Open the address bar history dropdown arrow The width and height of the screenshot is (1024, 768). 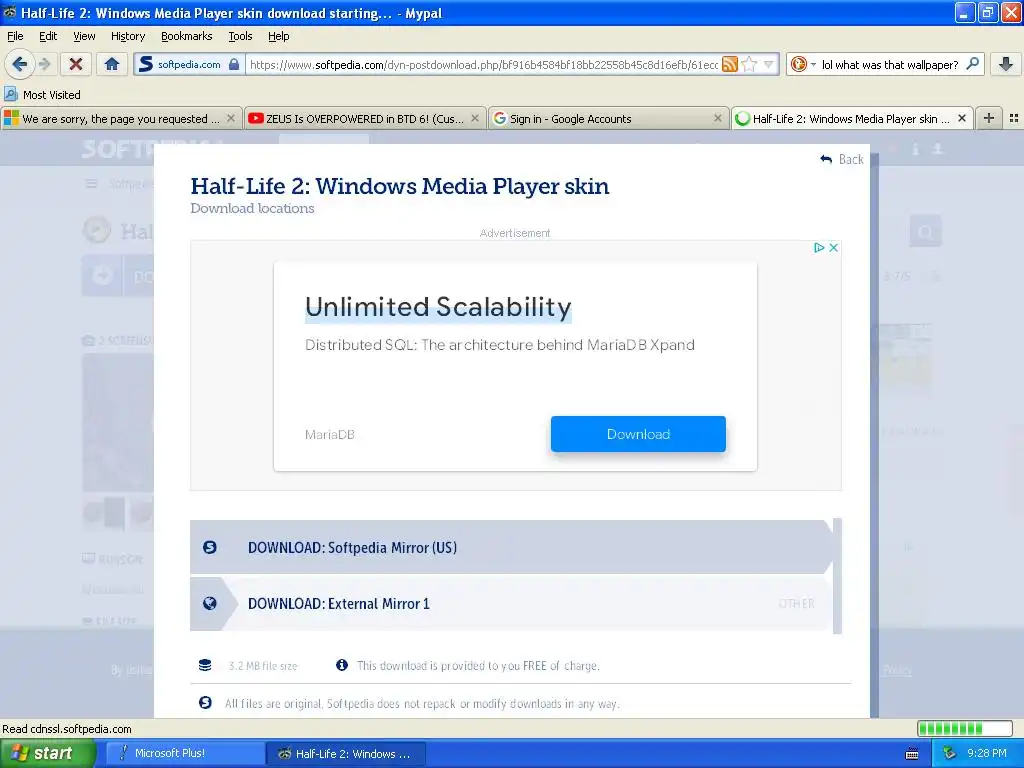pyautogui.click(x=769, y=64)
